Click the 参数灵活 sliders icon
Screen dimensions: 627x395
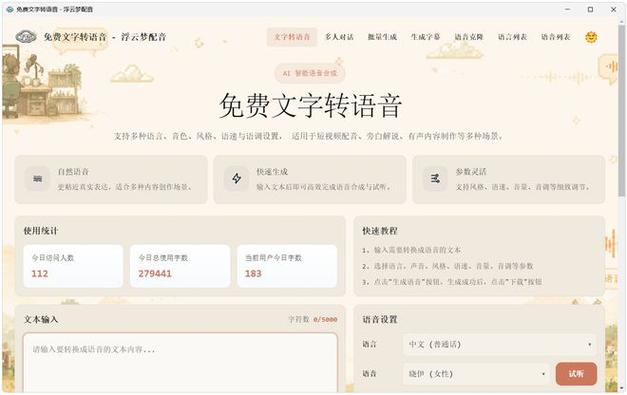click(435, 178)
